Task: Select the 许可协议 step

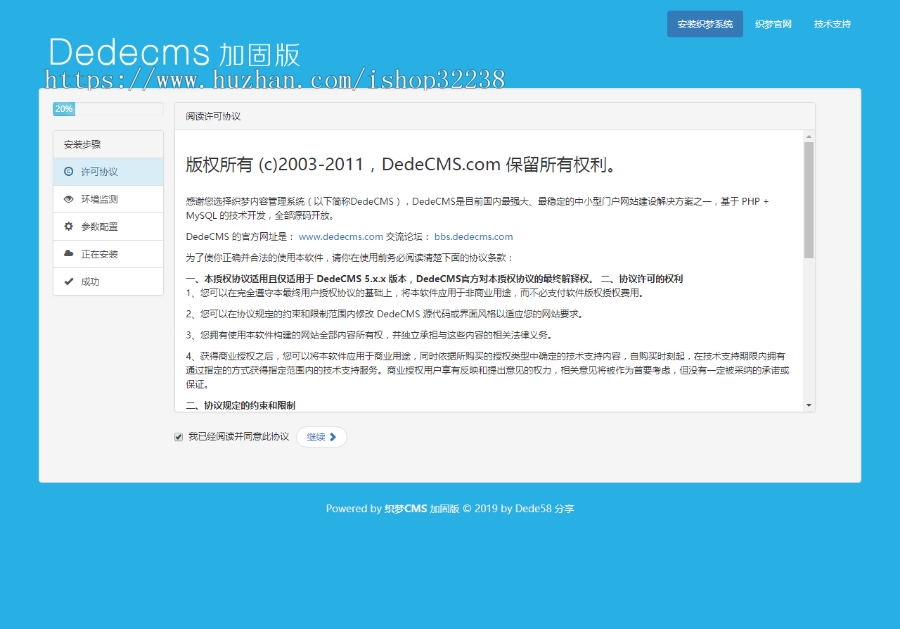Action: (108, 172)
